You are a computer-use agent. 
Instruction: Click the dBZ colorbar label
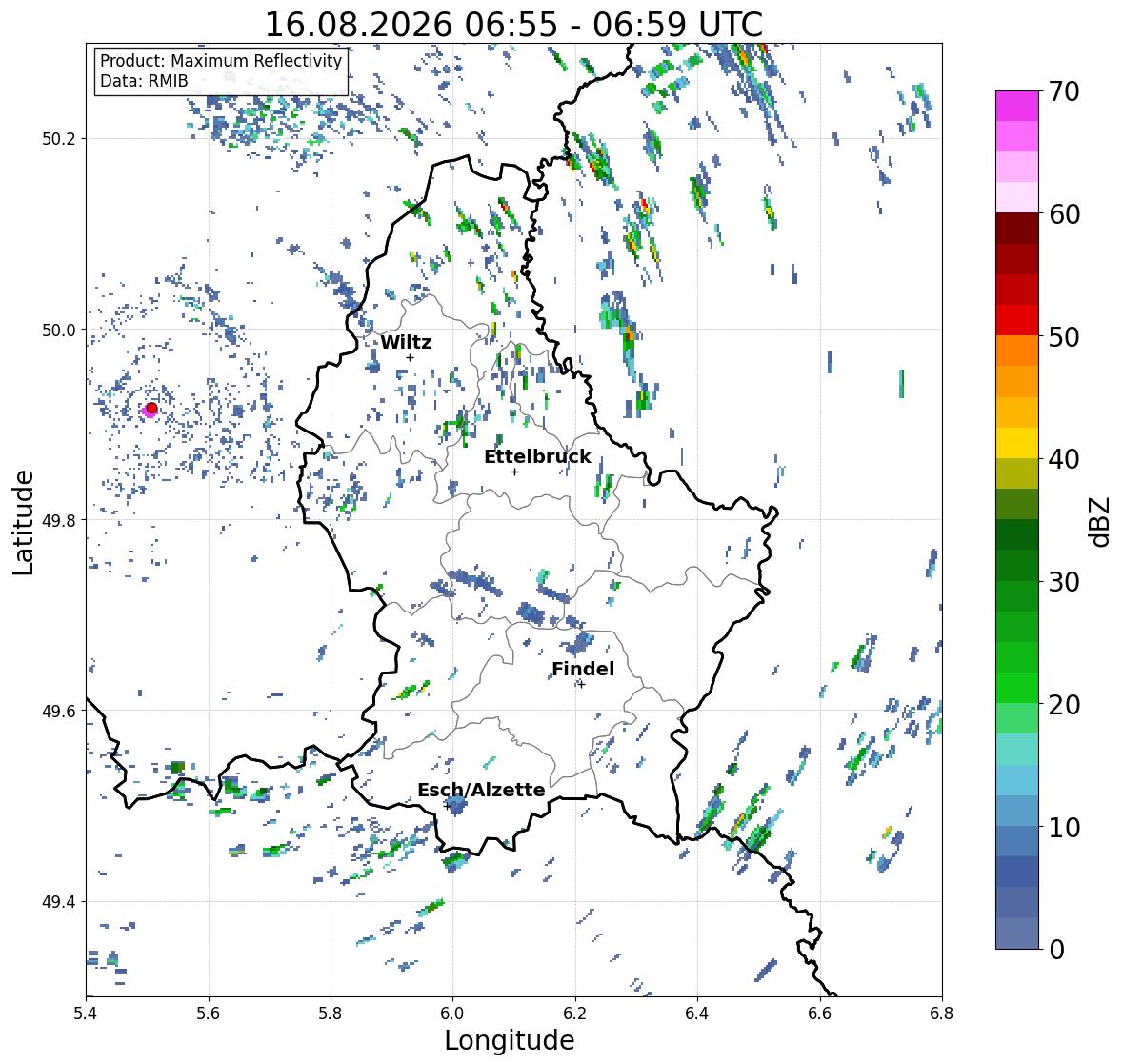pyautogui.click(x=1100, y=521)
